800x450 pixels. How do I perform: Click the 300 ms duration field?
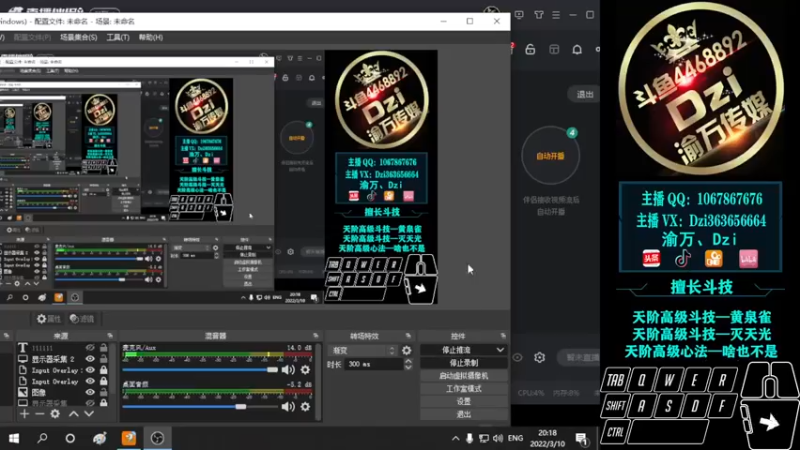tap(374, 364)
